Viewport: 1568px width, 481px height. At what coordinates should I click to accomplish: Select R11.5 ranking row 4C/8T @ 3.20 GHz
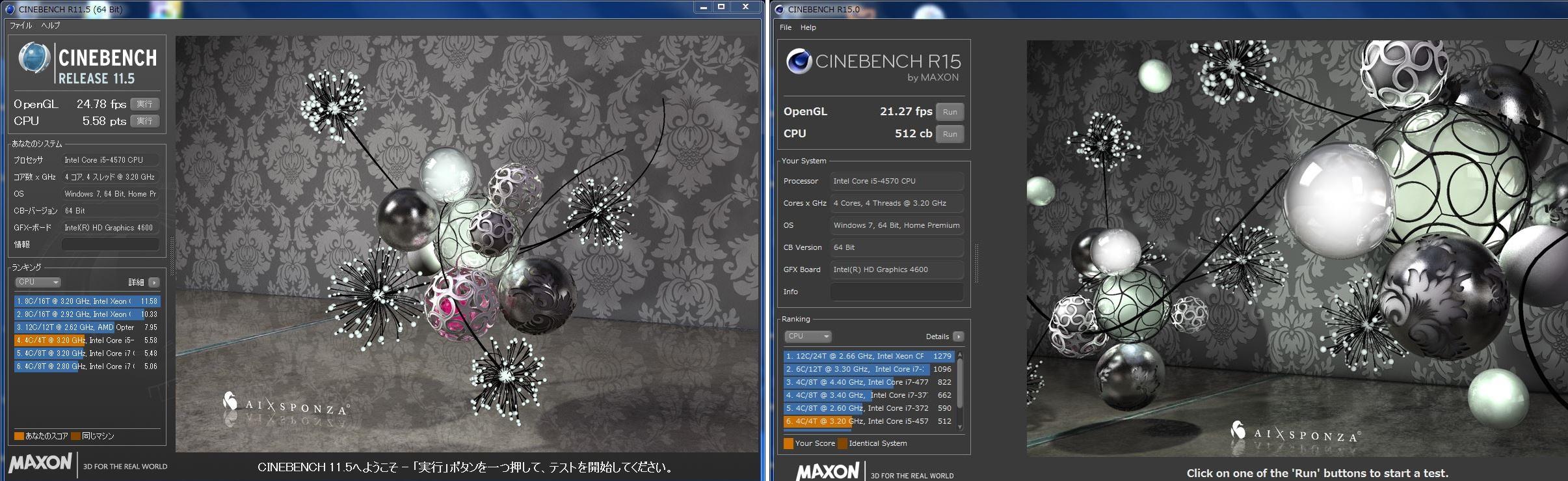pos(87,353)
